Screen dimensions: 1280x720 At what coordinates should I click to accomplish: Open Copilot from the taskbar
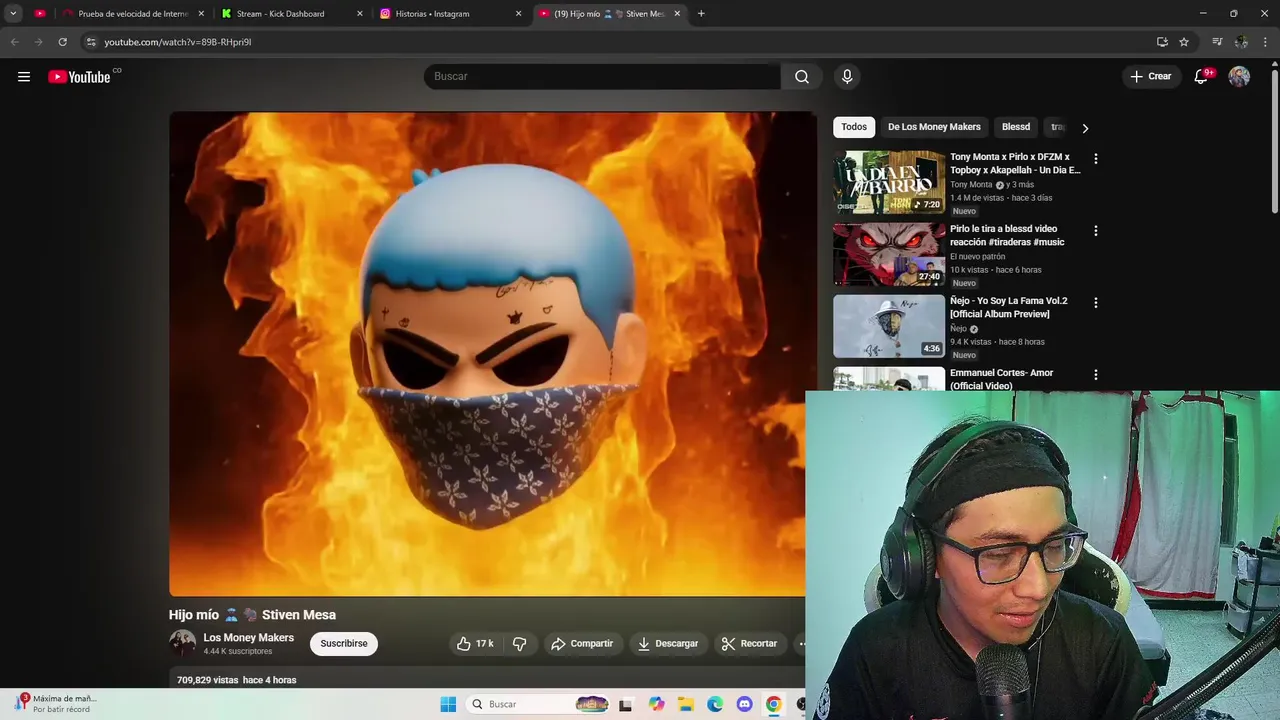[656, 705]
